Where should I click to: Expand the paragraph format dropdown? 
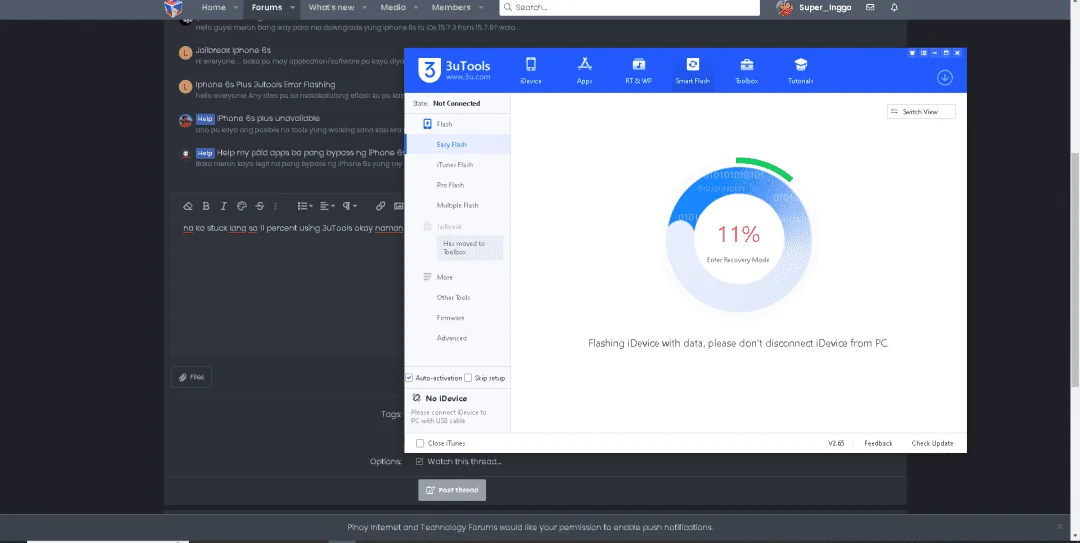coord(350,206)
